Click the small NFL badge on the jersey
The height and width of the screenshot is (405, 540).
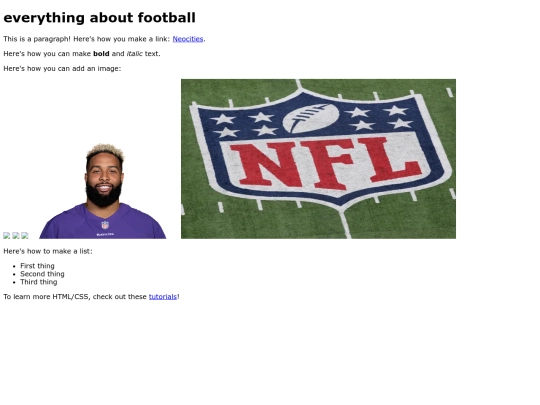(105, 225)
